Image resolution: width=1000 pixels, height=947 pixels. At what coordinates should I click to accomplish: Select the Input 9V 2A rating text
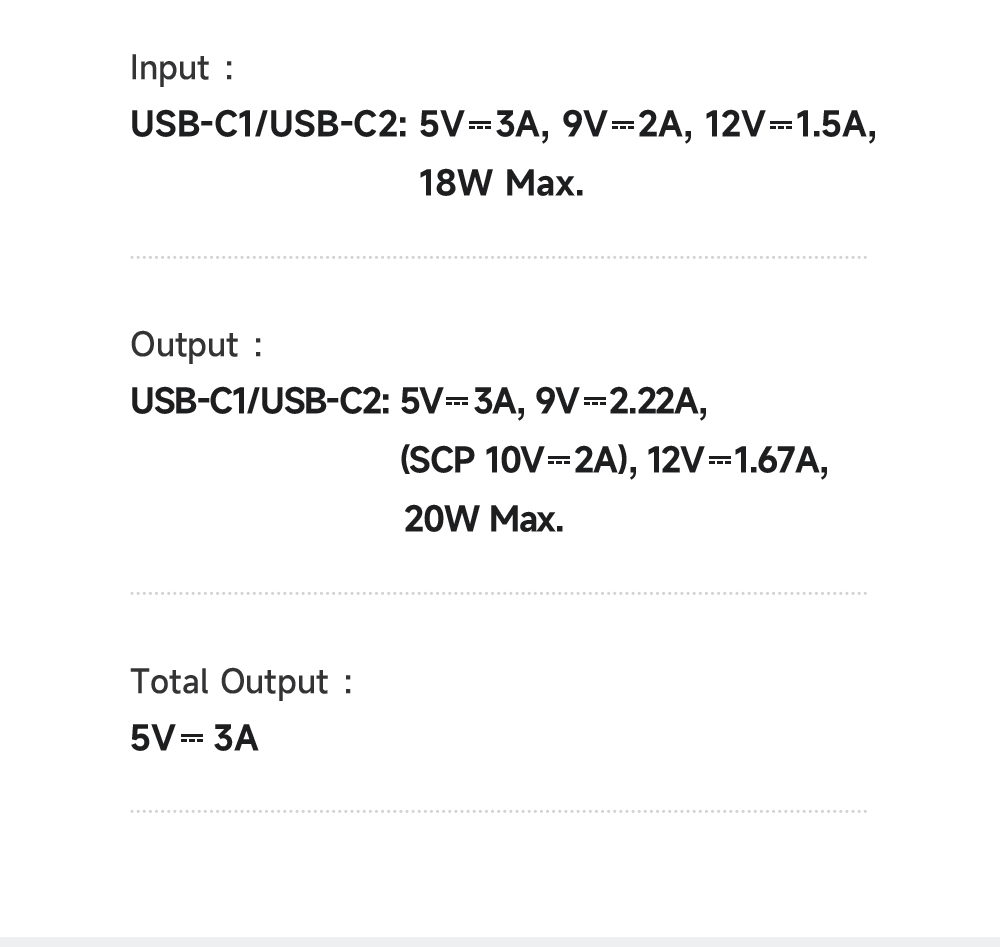620,126
